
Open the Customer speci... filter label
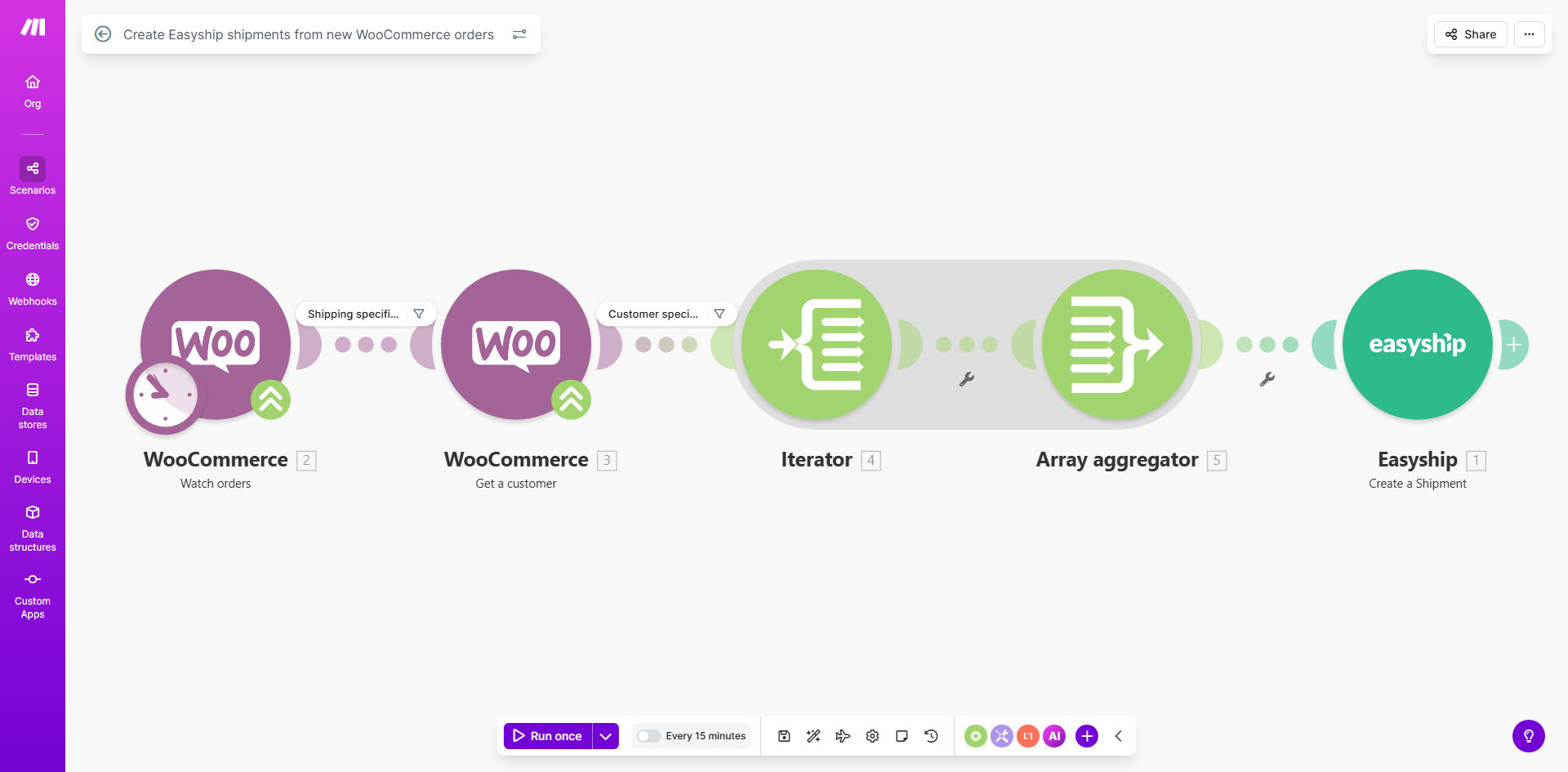pos(653,314)
